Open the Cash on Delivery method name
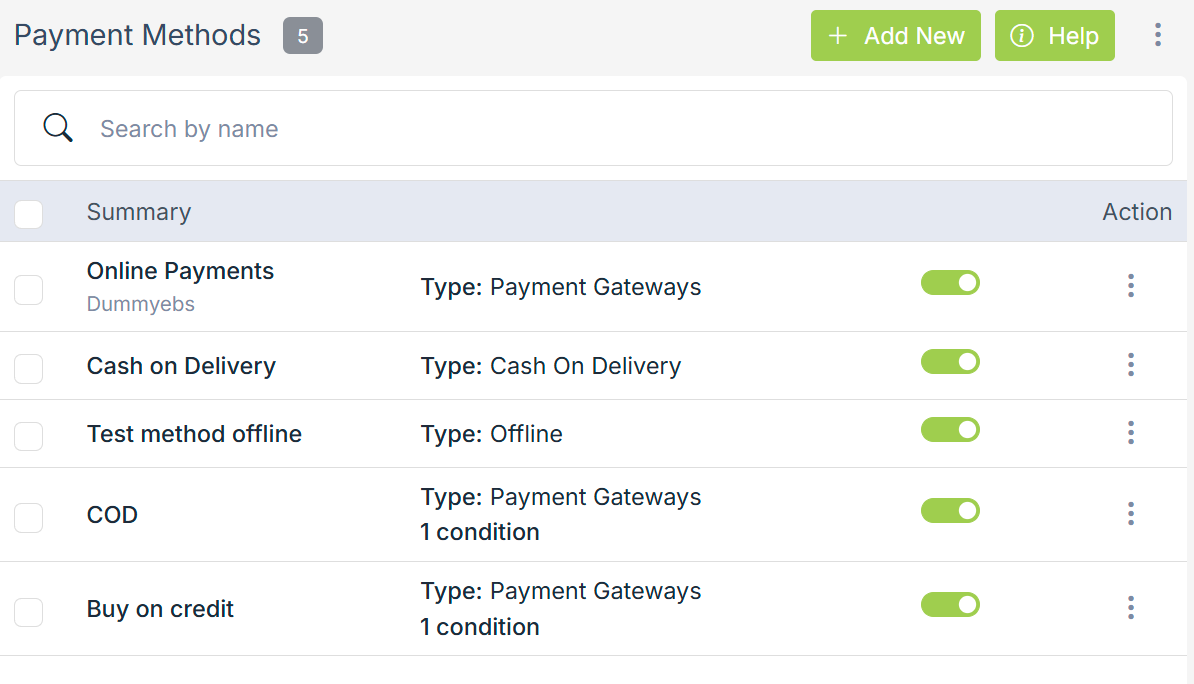 [x=181, y=366]
